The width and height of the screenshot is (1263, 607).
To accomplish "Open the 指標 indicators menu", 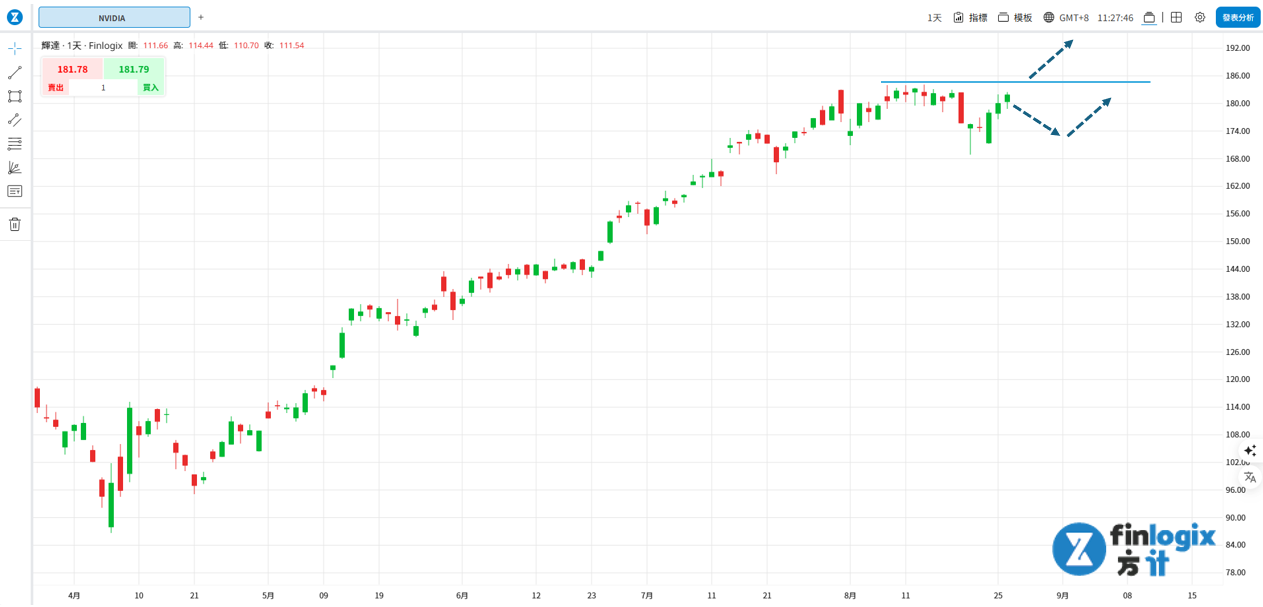I will (970, 17).
